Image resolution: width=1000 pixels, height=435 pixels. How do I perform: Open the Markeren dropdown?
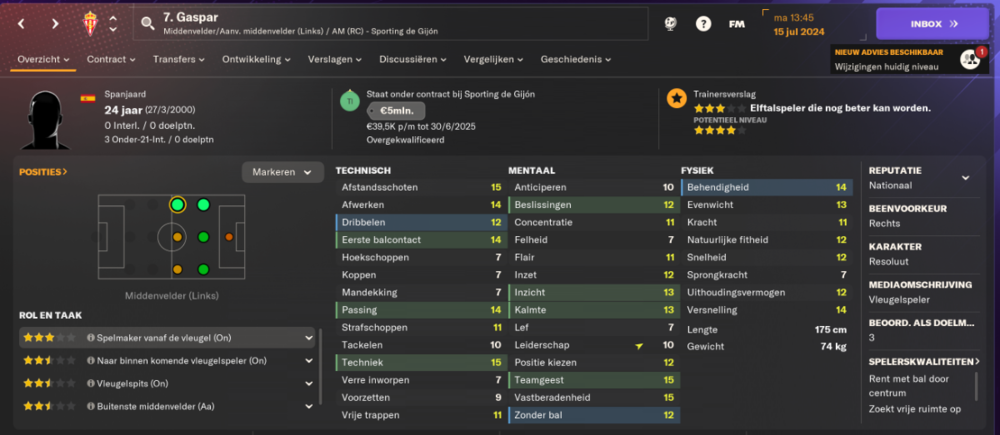click(x=283, y=172)
